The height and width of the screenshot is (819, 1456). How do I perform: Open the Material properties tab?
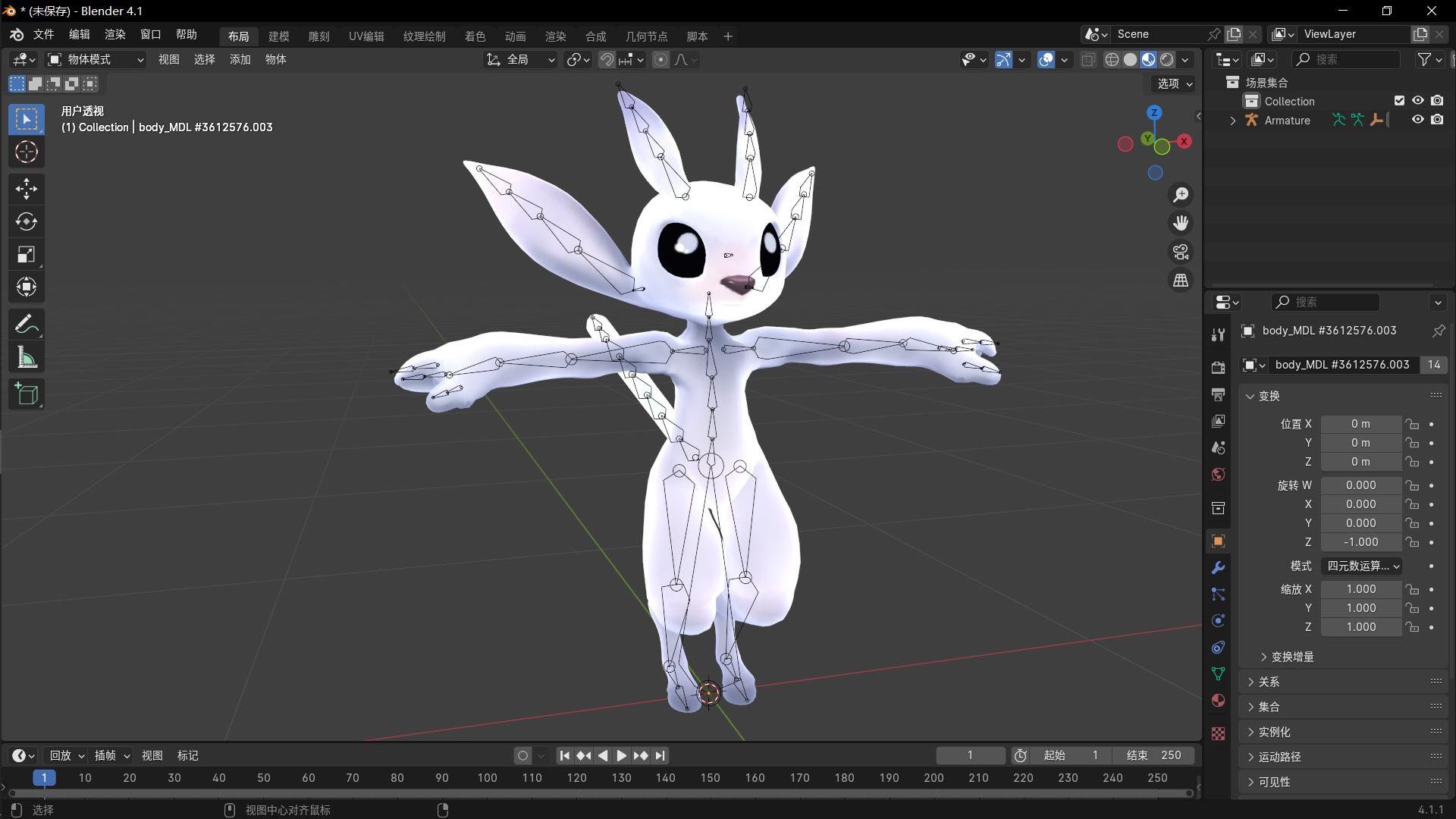pyautogui.click(x=1218, y=700)
